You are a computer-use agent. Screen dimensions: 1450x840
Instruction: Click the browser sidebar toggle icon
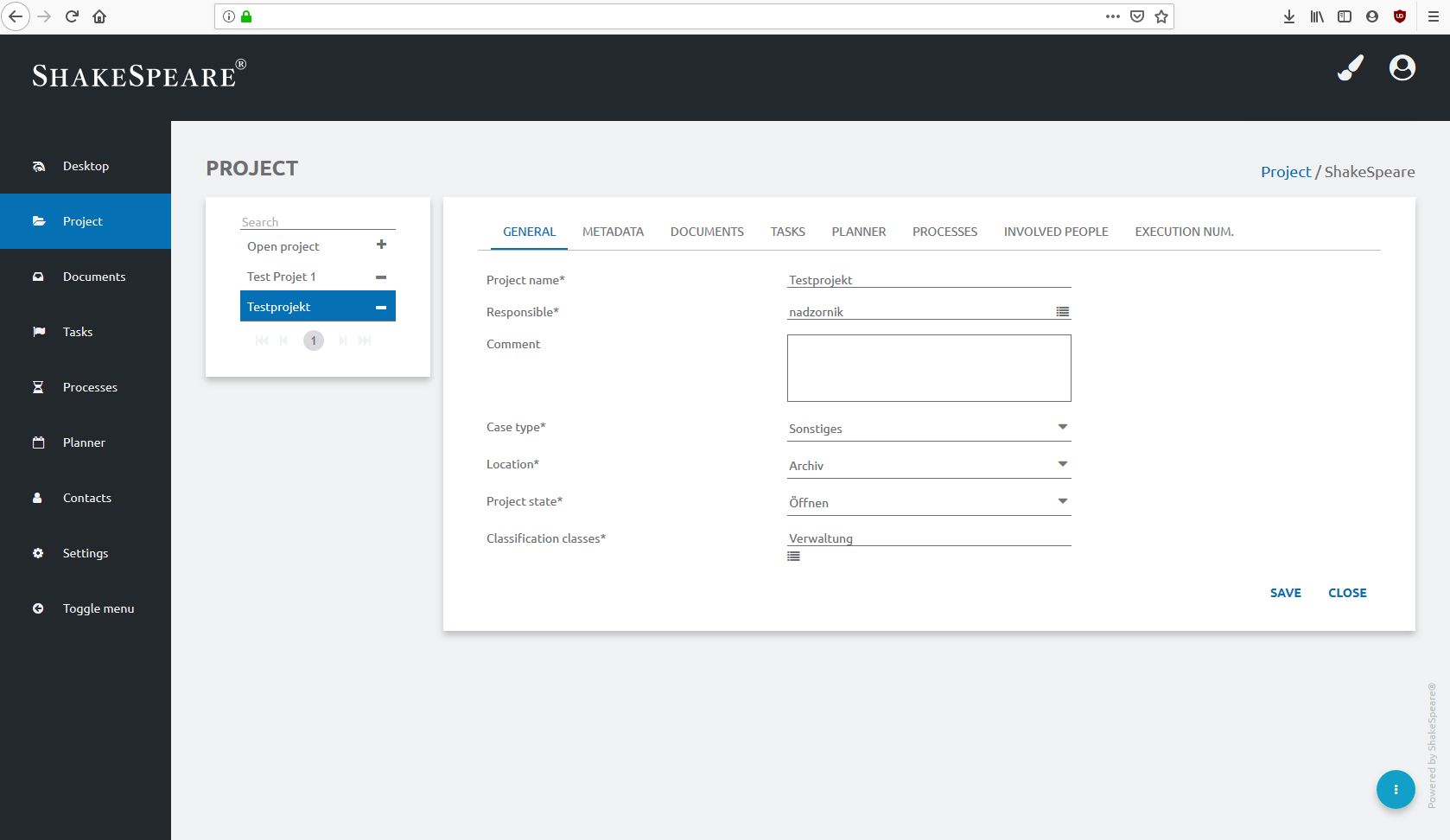tap(1345, 16)
